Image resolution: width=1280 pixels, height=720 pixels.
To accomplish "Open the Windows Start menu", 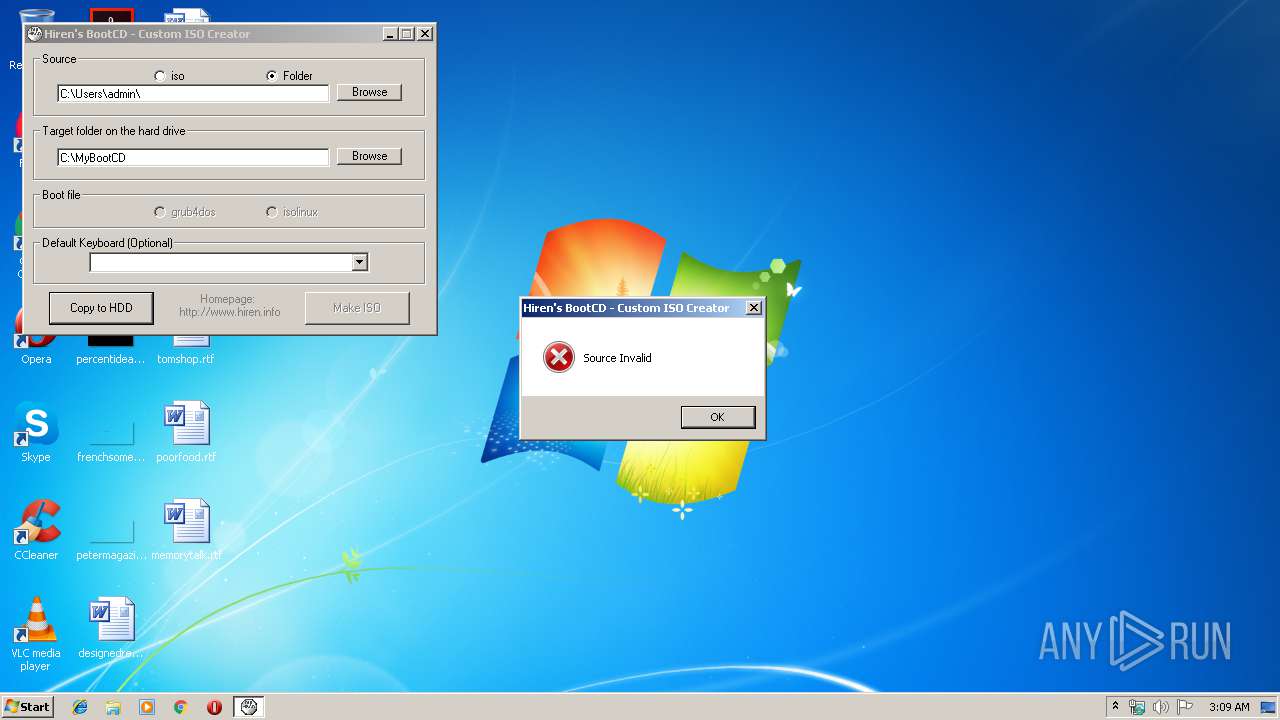I will tap(28, 707).
